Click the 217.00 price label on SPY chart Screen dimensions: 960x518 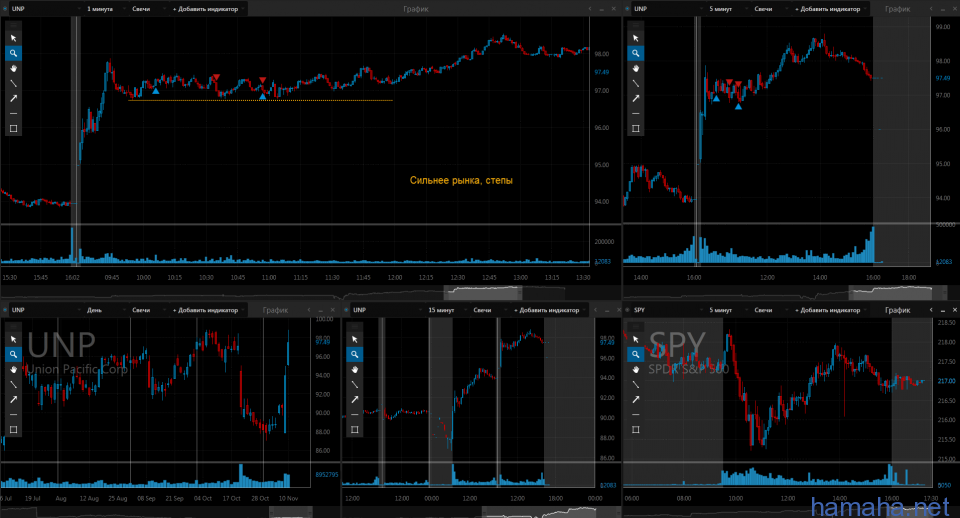pos(946,381)
